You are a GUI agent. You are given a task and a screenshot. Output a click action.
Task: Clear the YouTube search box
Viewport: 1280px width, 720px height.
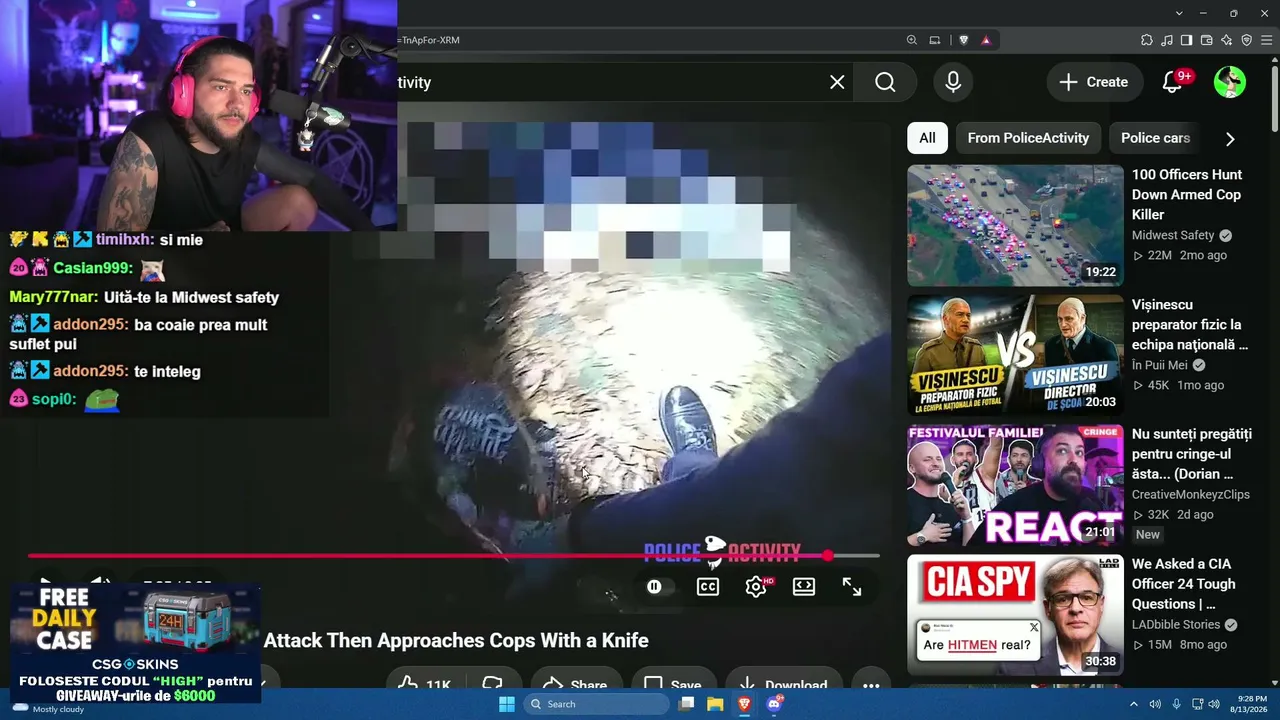[837, 82]
